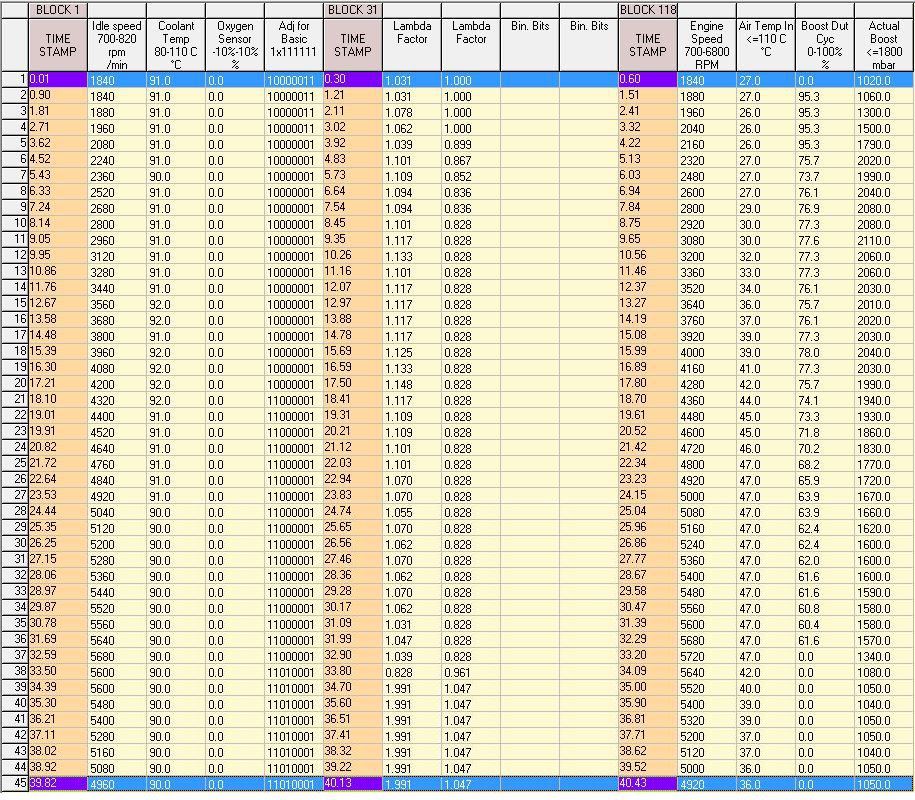Viewport: 915px width, 800px height.
Task: Click the Actual Boost cell showing 2110.0
Action: click(884, 240)
